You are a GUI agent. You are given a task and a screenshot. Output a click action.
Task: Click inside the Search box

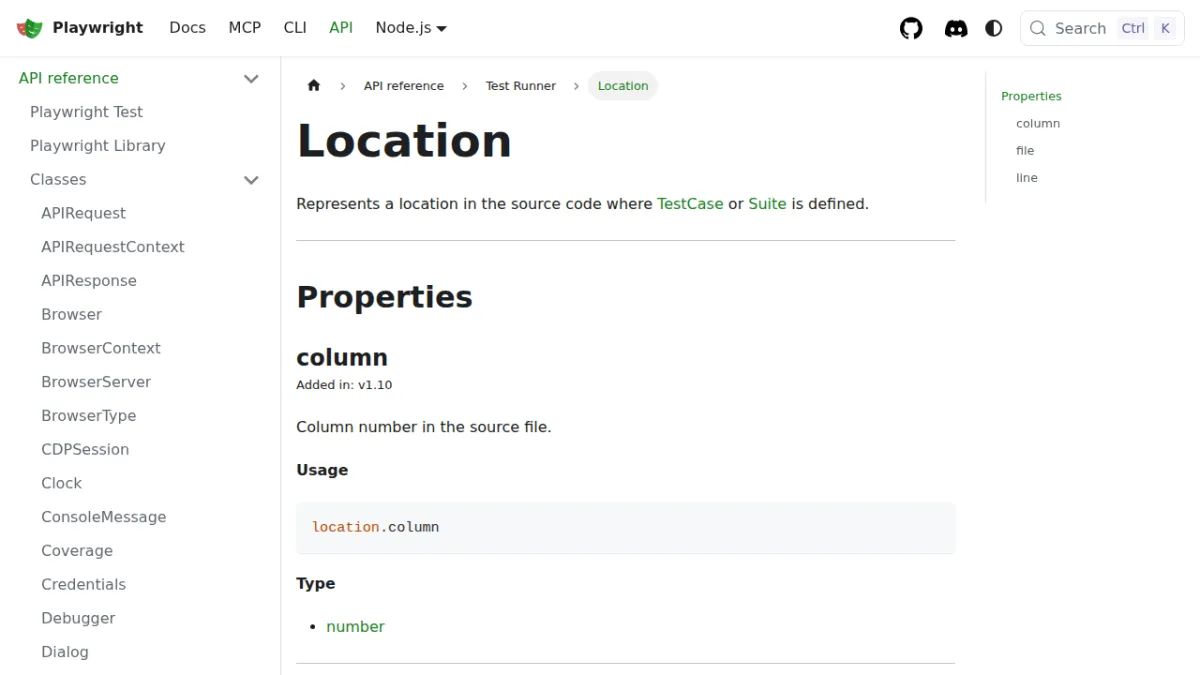tap(1102, 28)
